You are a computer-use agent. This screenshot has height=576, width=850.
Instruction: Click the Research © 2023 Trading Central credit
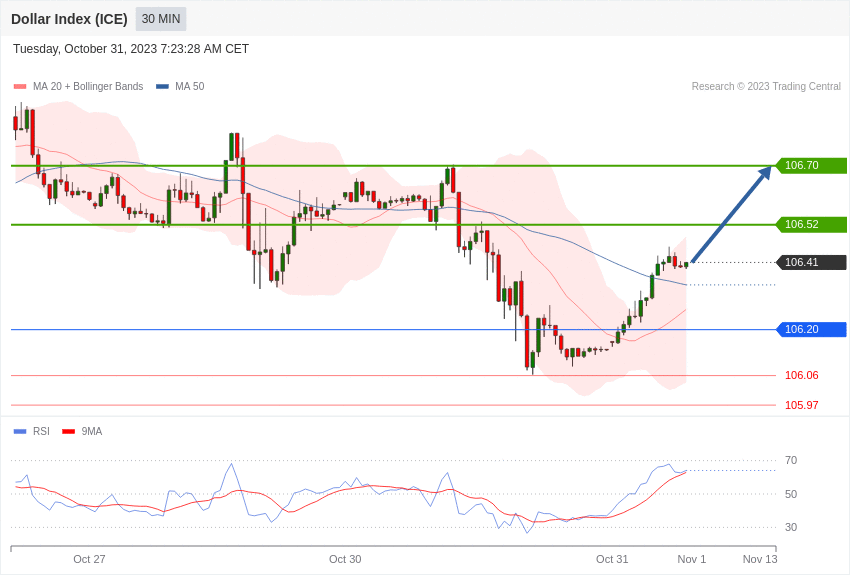coord(766,87)
